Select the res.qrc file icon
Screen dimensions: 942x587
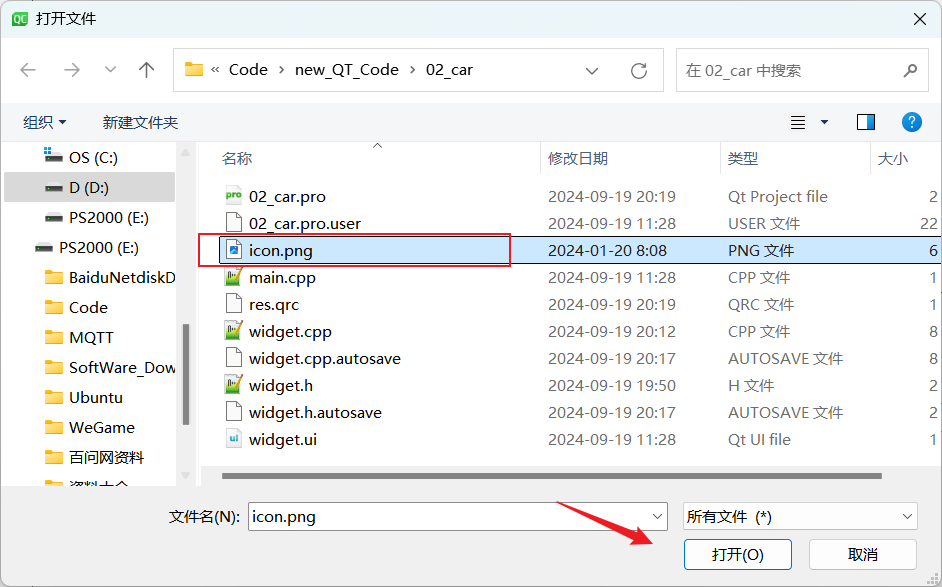[233, 303]
